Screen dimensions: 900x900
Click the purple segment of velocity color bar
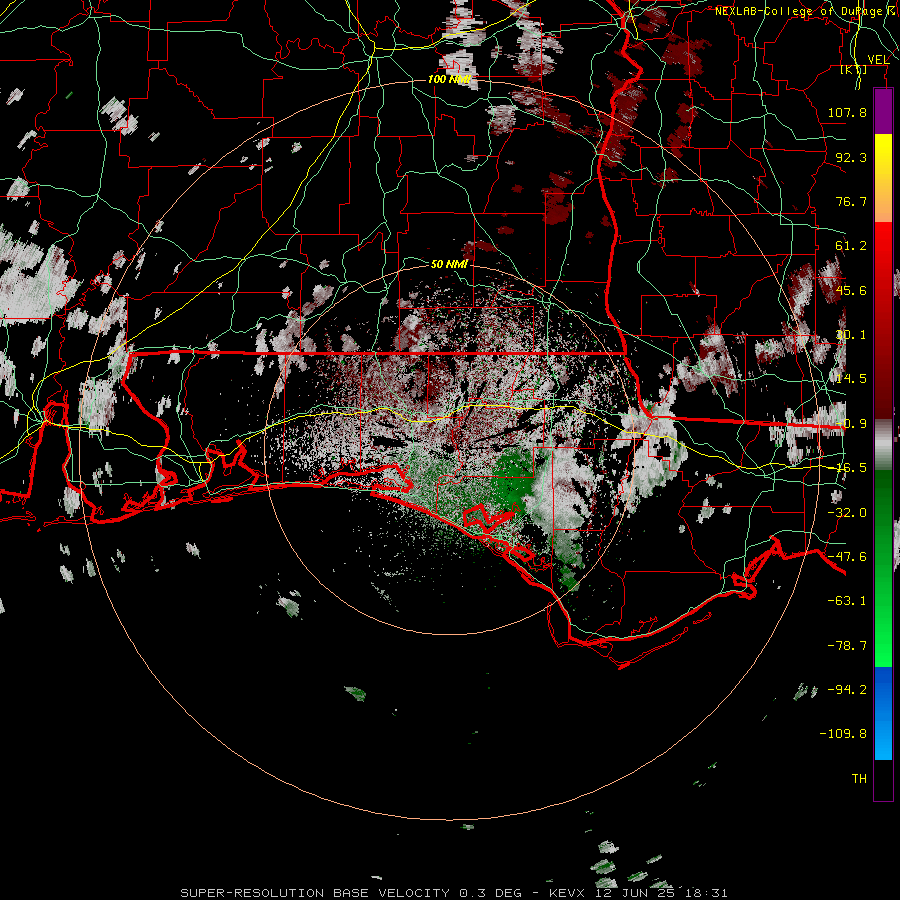(x=883, y=111)
